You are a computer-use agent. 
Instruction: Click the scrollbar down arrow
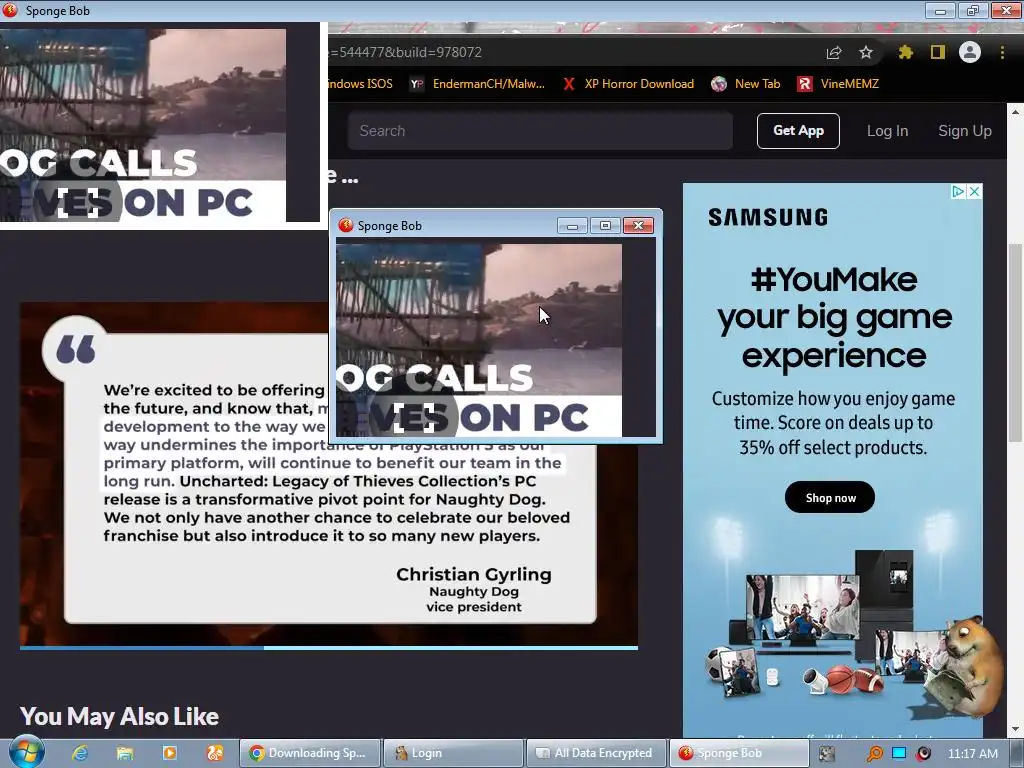pos(1015,729)
